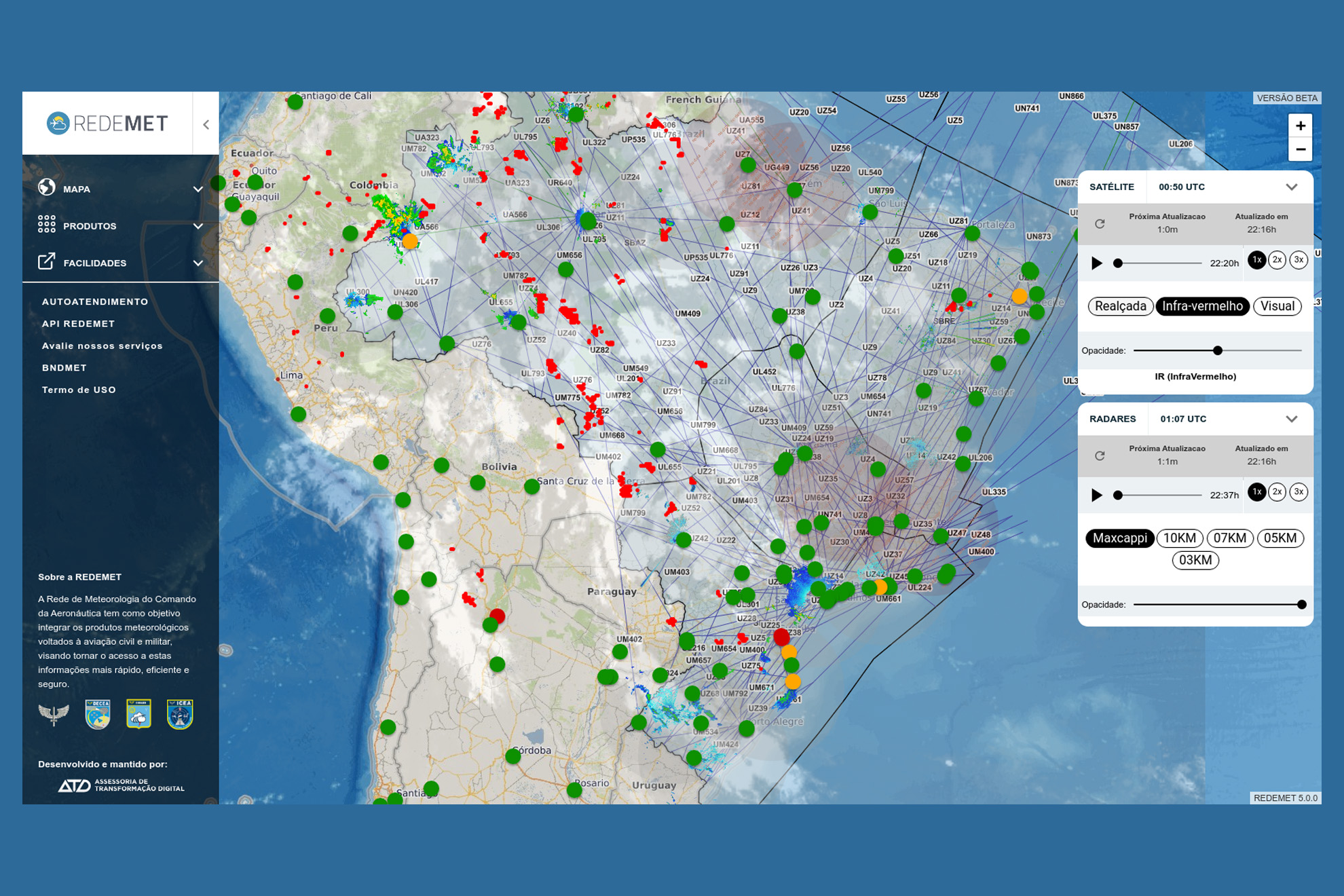Switch satellite view to Visual
The width and height of the screenshot is (1344, 896).
coord(1277,306)
